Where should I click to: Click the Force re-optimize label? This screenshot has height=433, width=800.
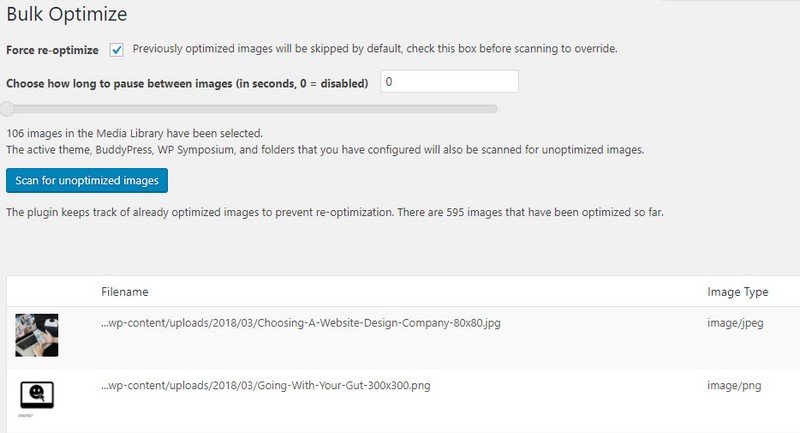coord(52,50)
